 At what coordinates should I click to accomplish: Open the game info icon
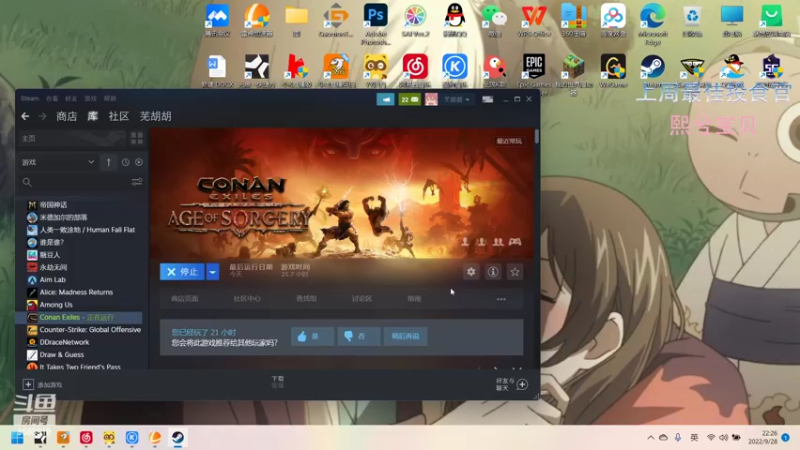tap(493, 272)
